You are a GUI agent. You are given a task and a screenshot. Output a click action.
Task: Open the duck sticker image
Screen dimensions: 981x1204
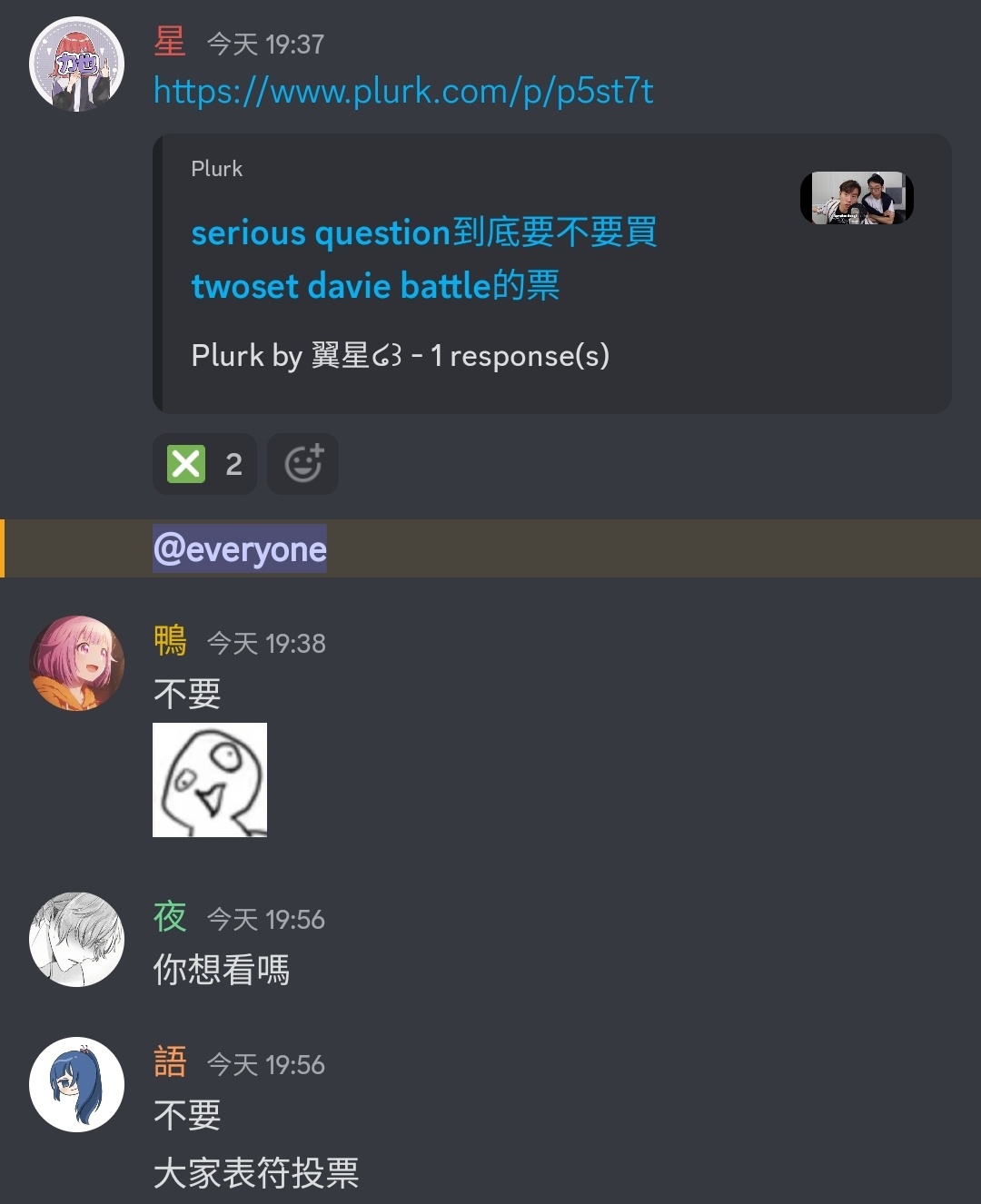pos(210,780)
